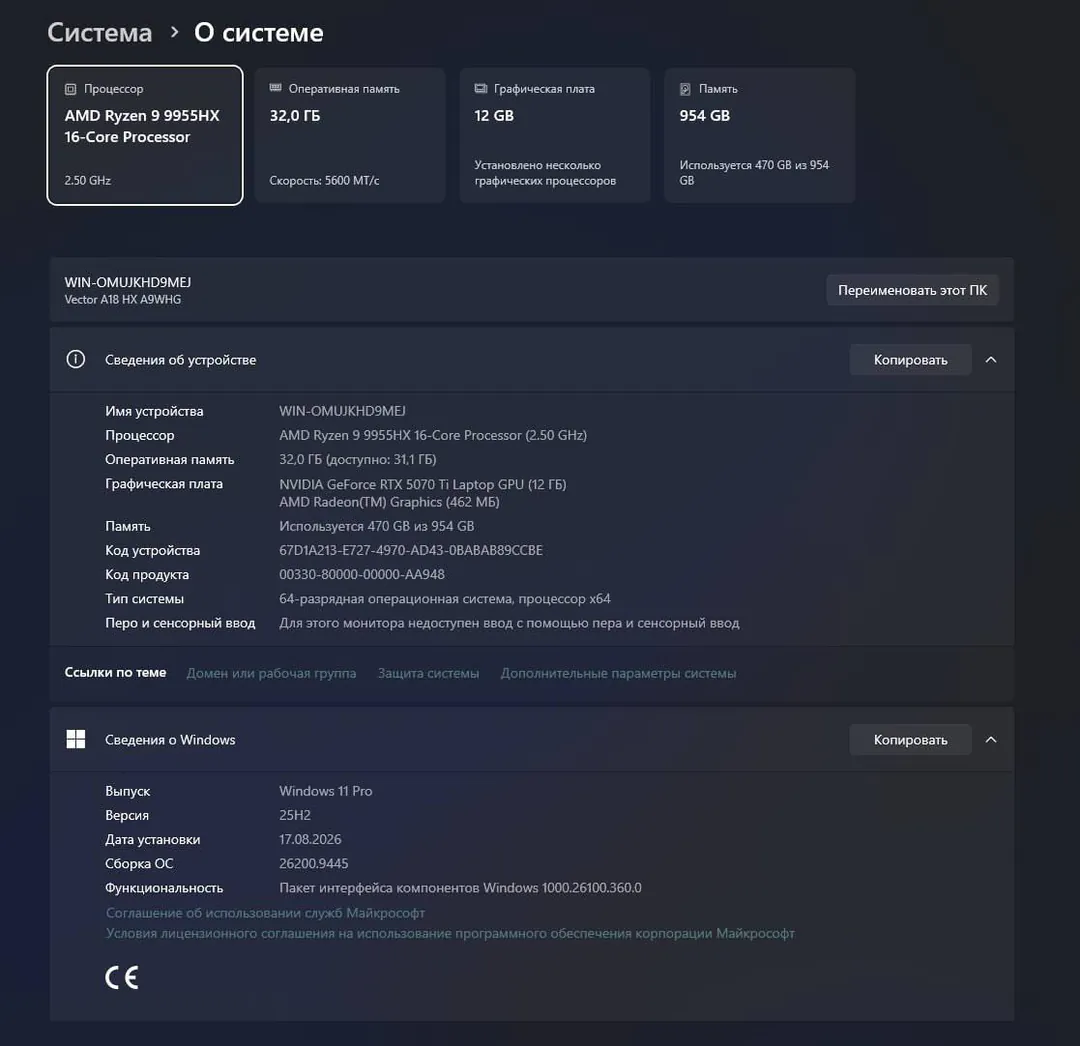Click the CE certification mark
This screenshot has height=1046, width=1080.
(122, 978)
